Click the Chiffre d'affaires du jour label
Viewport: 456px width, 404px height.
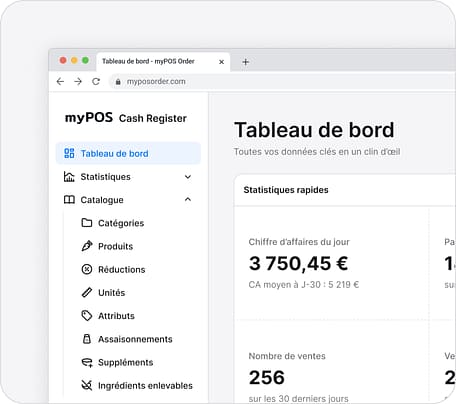click(x=299, y=242)
